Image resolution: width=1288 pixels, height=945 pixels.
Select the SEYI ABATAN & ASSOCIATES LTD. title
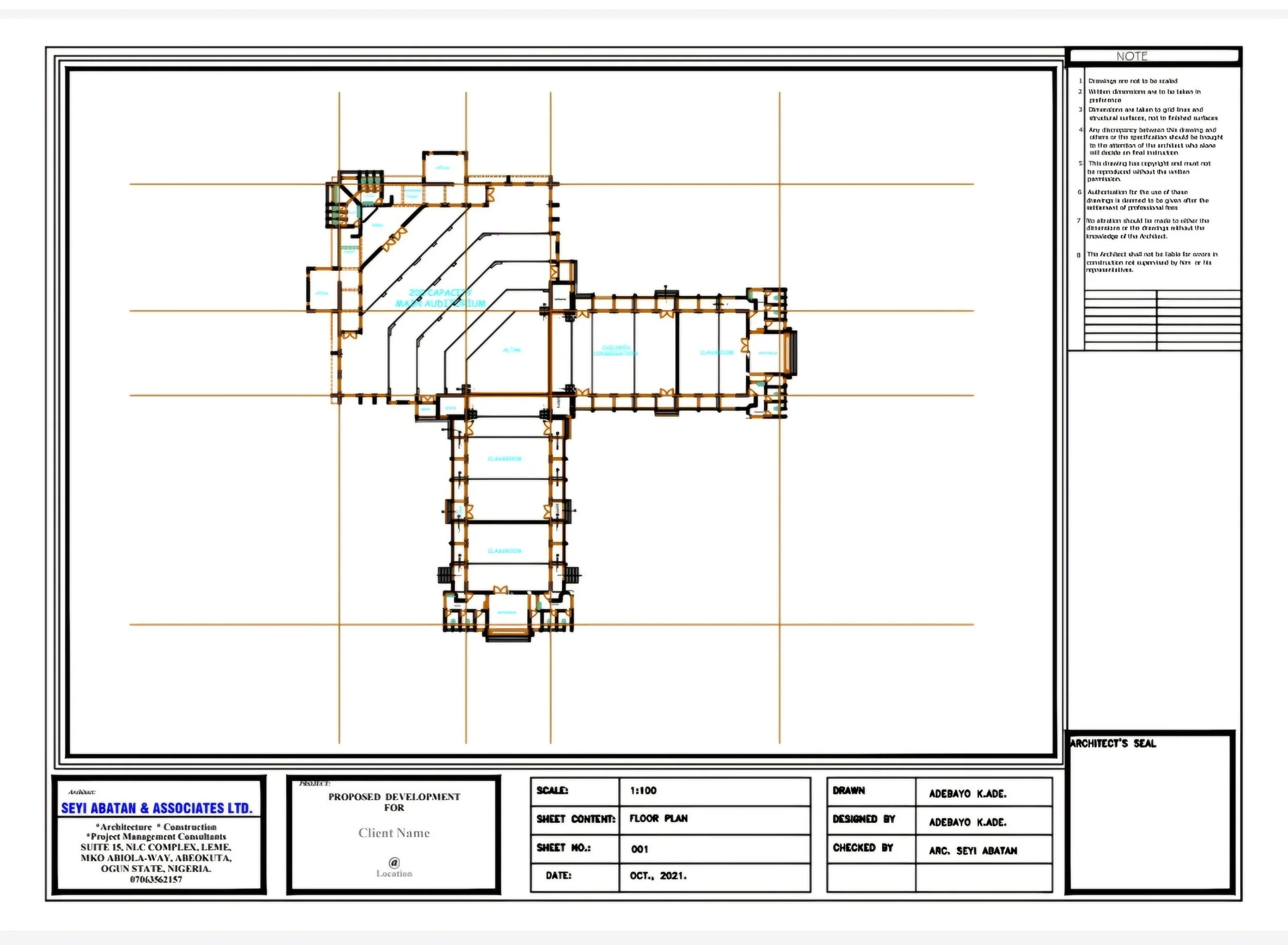tap(157, 808)
